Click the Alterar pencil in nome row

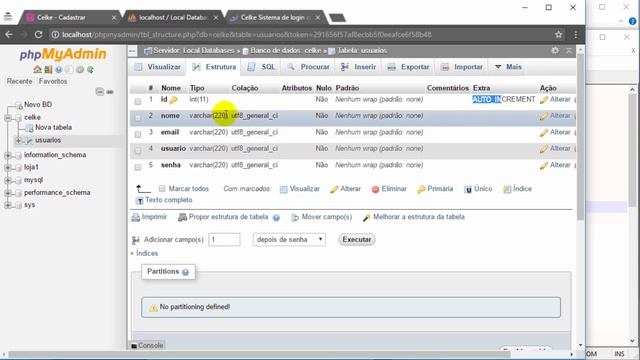pyautogui.click(x=543, y=116)
